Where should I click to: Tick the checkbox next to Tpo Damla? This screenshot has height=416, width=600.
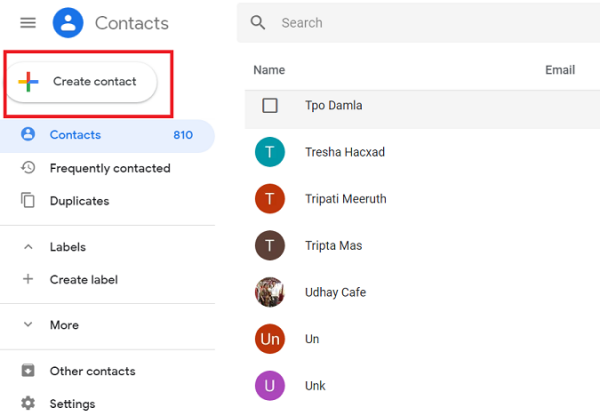pos(270,105)
